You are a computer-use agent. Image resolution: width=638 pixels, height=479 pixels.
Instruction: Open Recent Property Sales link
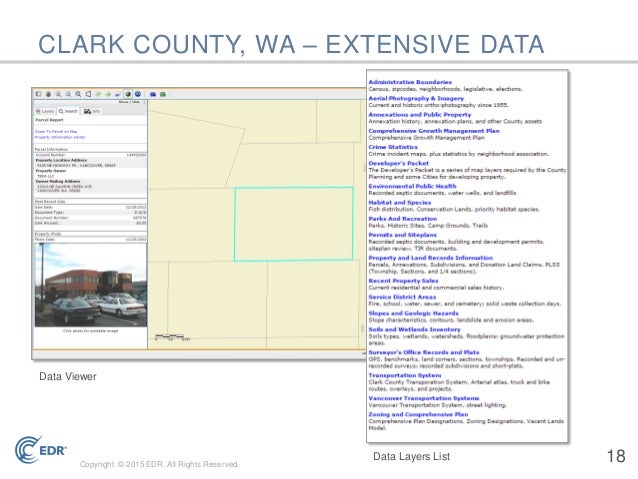click(x=403, y=281)
